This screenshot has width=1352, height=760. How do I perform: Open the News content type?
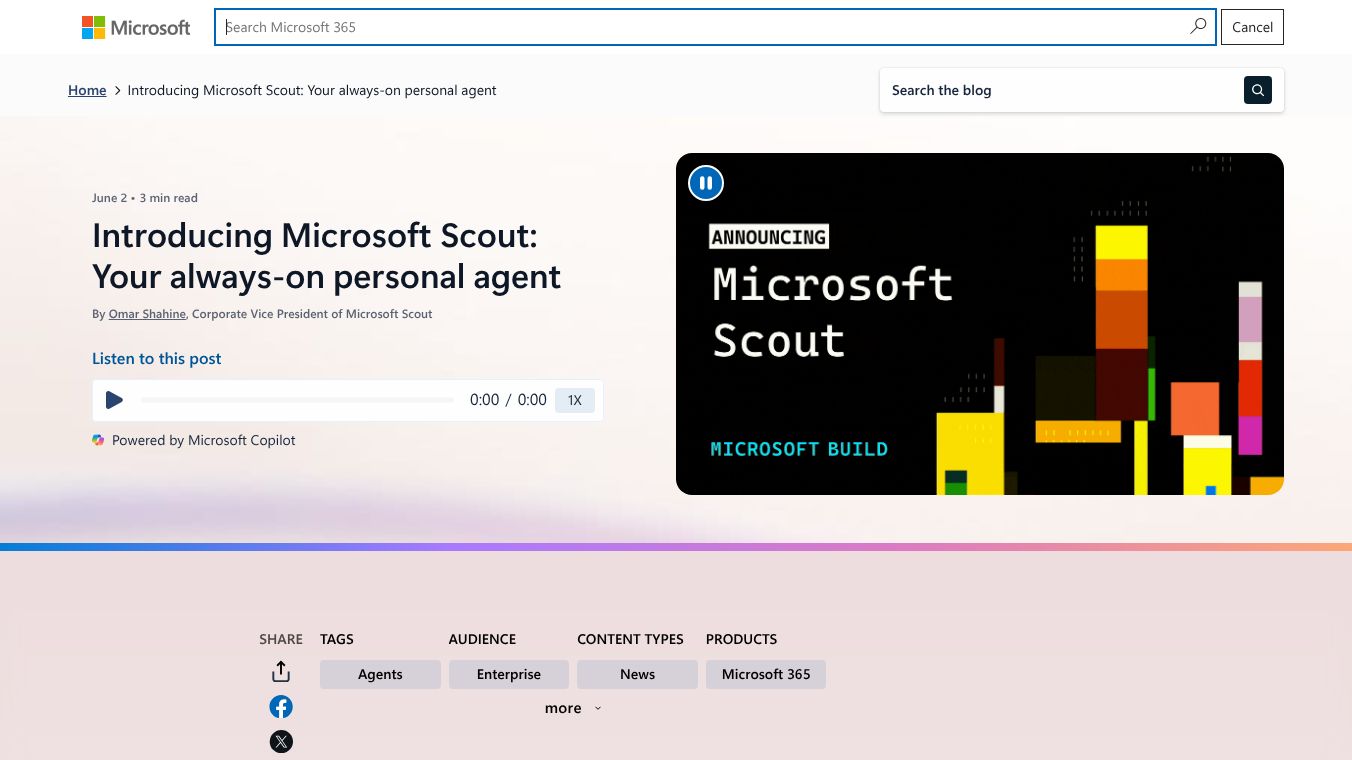pos(637,674)
